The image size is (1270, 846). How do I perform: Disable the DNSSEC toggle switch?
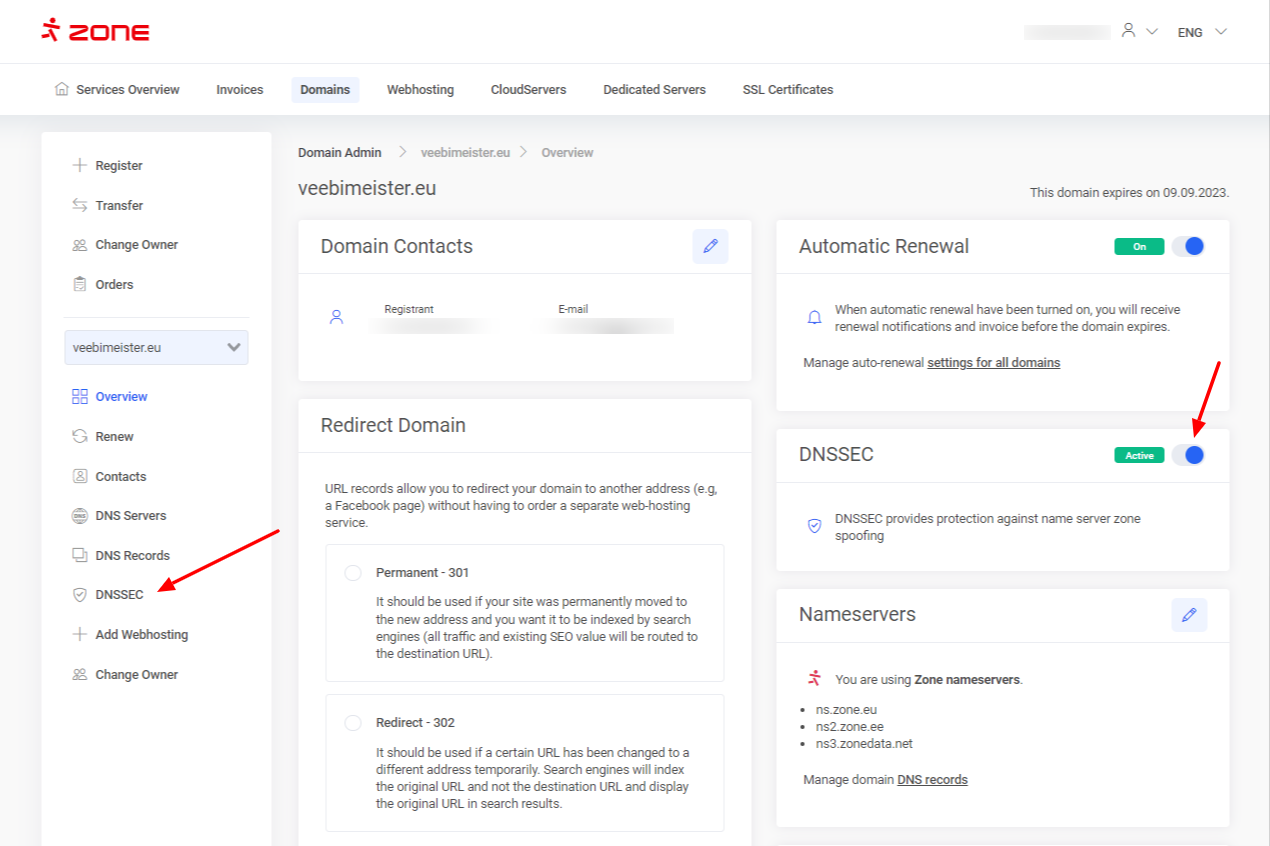pyautogui.click(x=1188, y=455)
